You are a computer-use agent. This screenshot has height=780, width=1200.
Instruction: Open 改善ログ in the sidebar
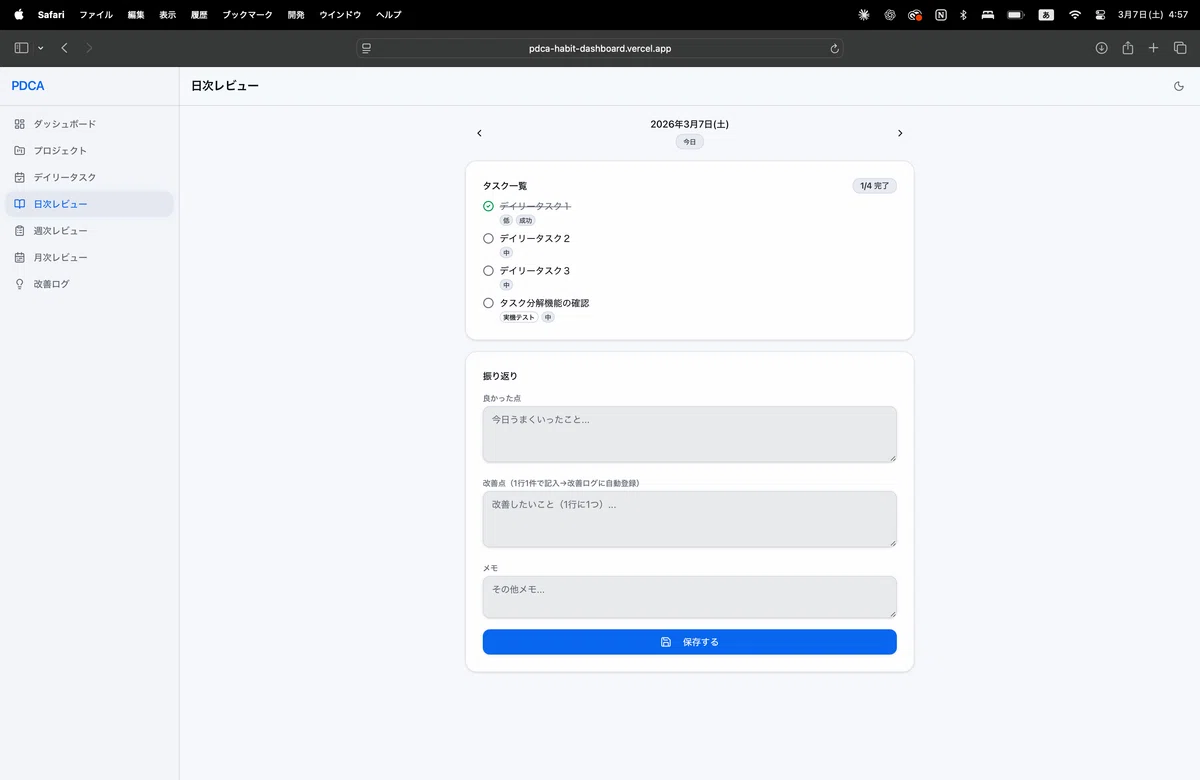(x=89, y=284)
